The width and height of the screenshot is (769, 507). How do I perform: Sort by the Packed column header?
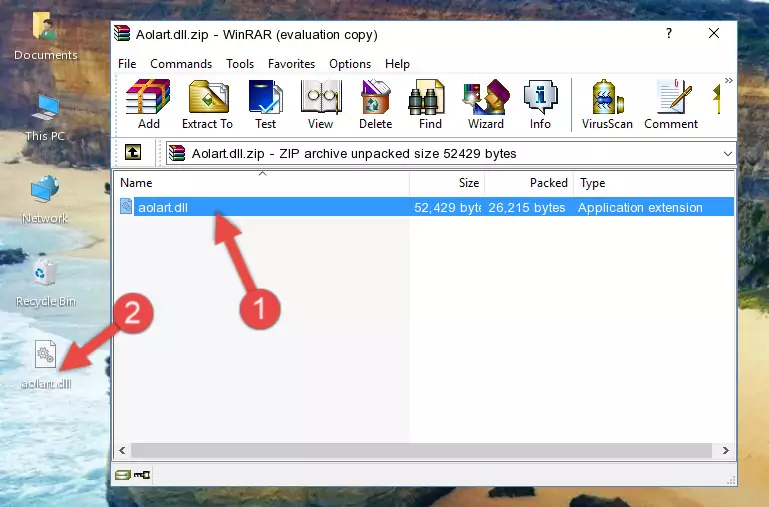pos(529,183)
